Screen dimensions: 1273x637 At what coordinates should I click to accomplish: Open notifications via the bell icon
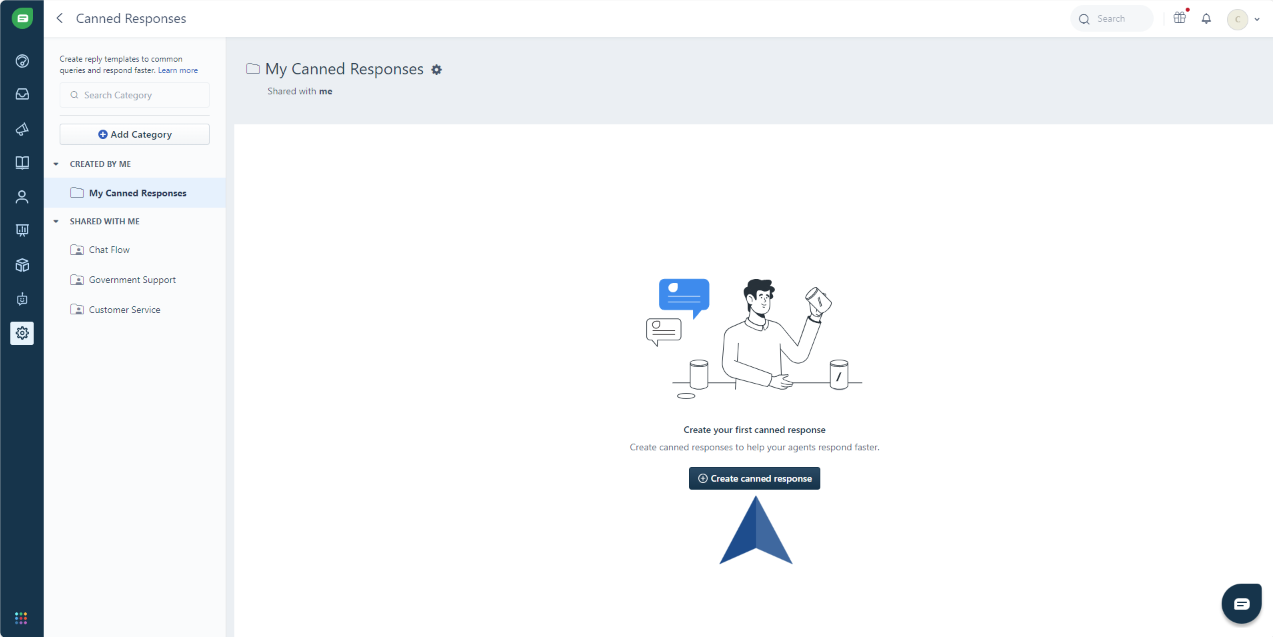[x=1206, y=18]
